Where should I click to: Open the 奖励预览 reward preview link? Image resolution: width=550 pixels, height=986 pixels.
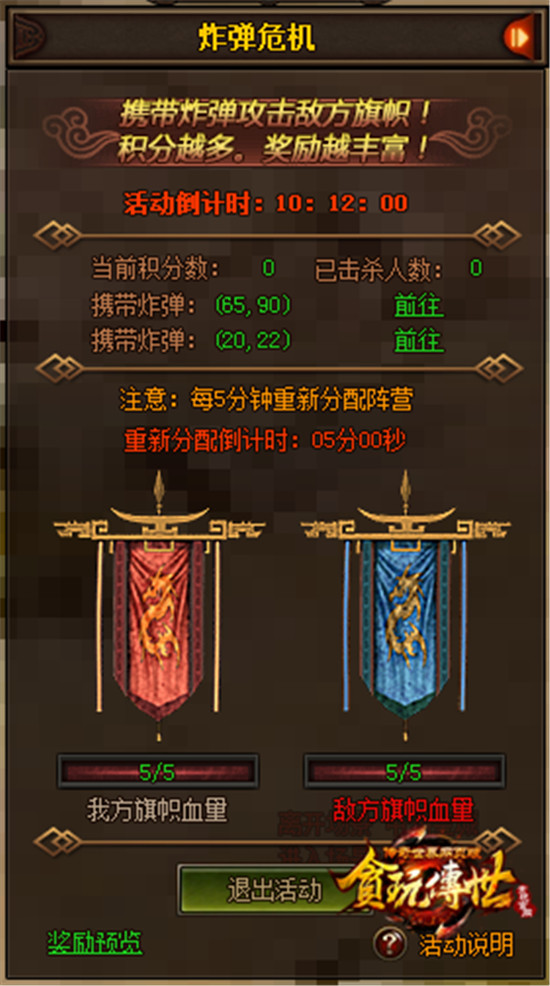pyautogui.click(x=95, y=943)
